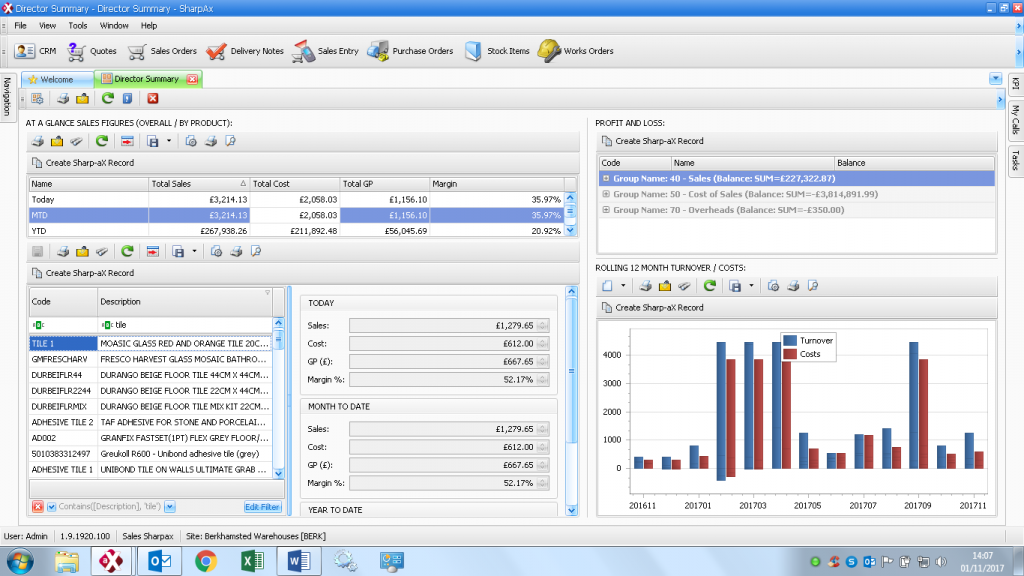The height and width of the screenshot is (576, 1024).
Task: Open the File menu
Action: pos(20,25)
